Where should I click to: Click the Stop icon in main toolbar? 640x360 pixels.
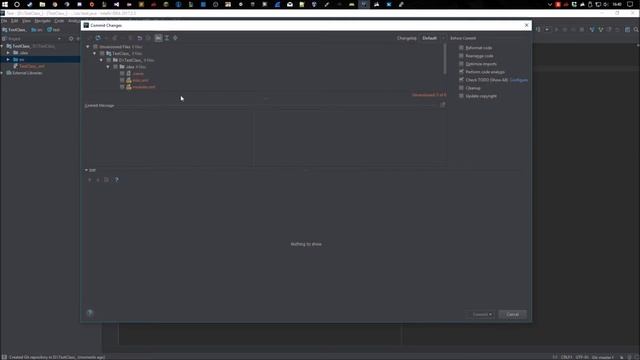coord(582,29)
